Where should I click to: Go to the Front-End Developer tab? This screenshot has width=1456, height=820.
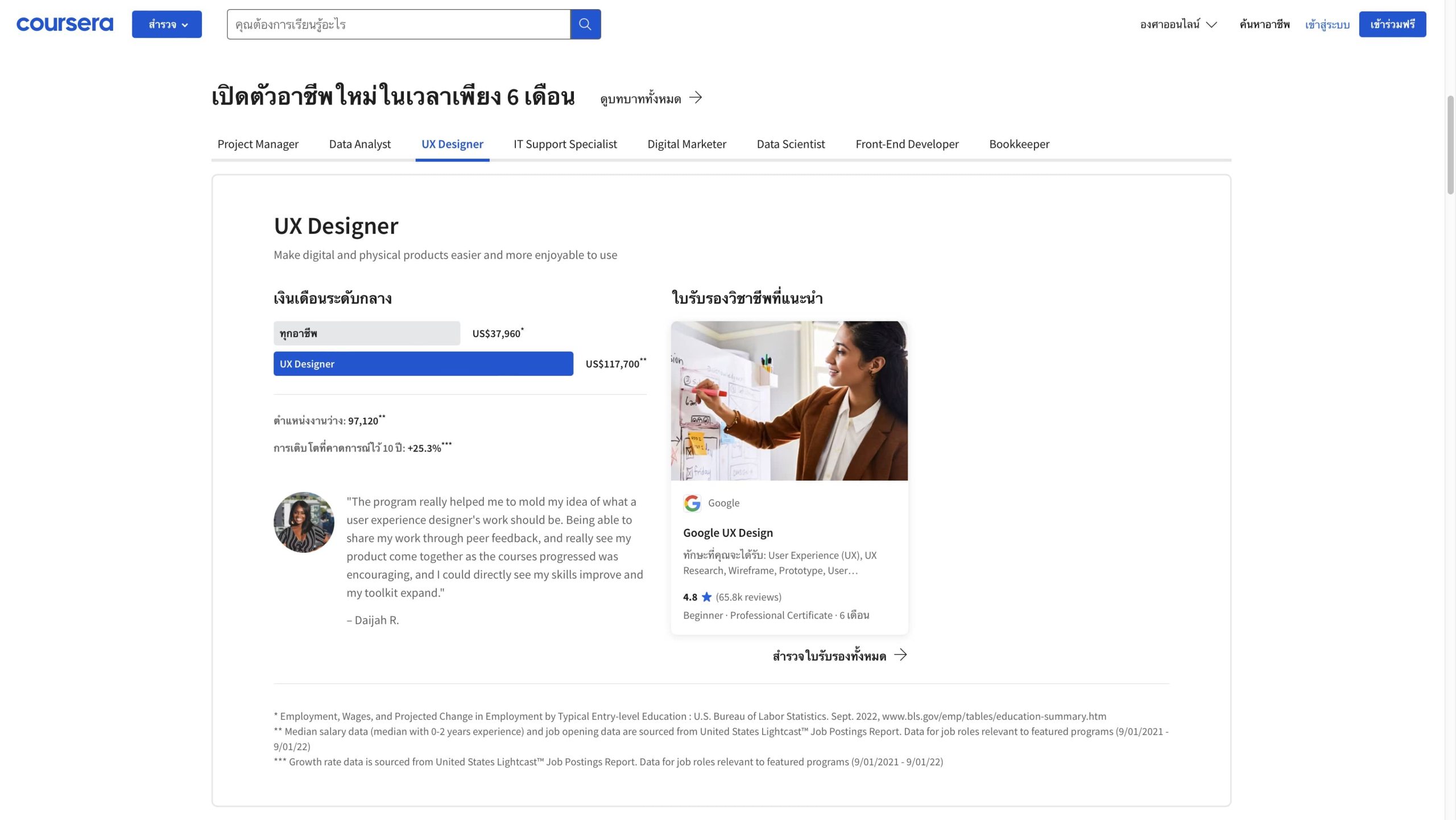click(907, 144)
